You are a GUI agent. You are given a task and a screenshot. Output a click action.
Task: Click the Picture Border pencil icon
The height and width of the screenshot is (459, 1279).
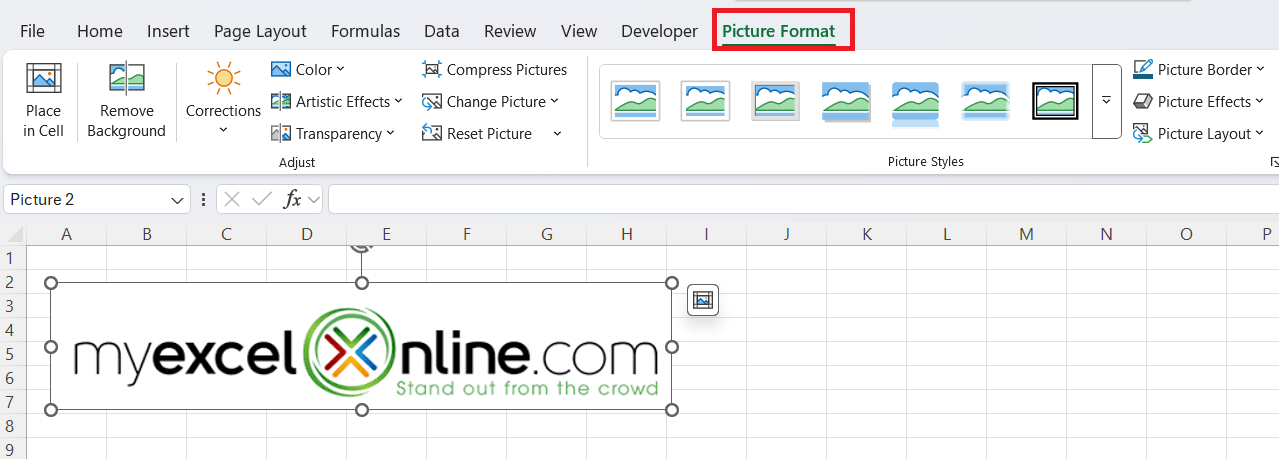[1143, 70]
